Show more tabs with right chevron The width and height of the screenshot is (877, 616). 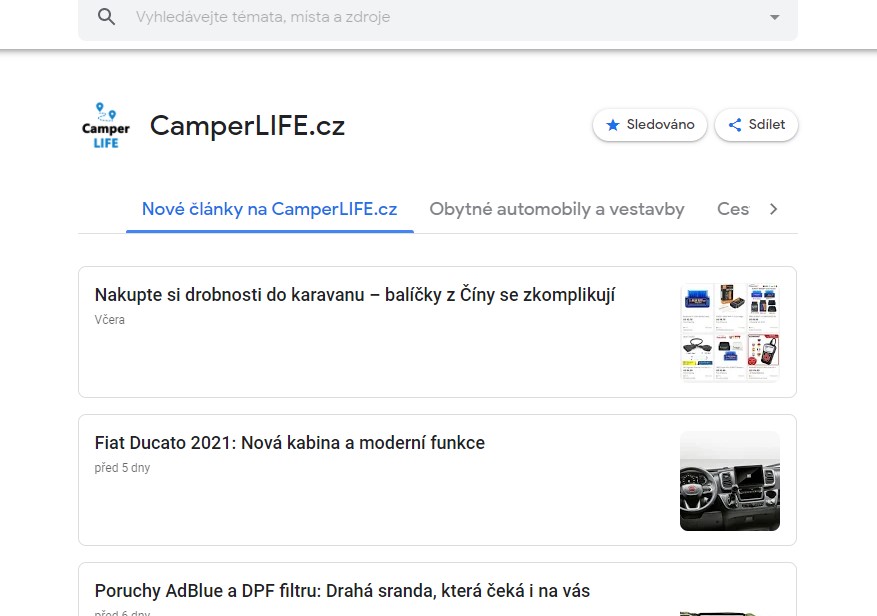774,209
